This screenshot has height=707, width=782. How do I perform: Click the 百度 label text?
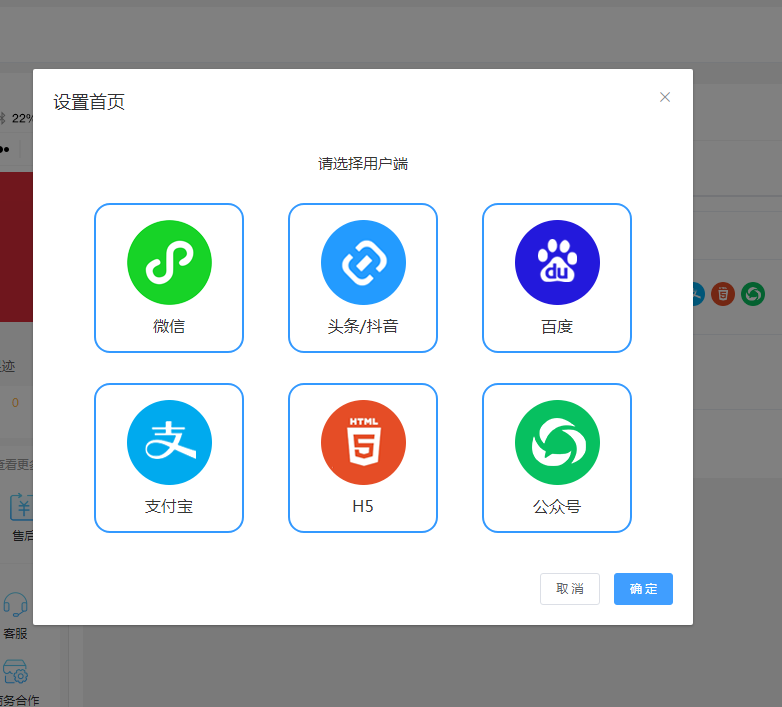[557, 327]
